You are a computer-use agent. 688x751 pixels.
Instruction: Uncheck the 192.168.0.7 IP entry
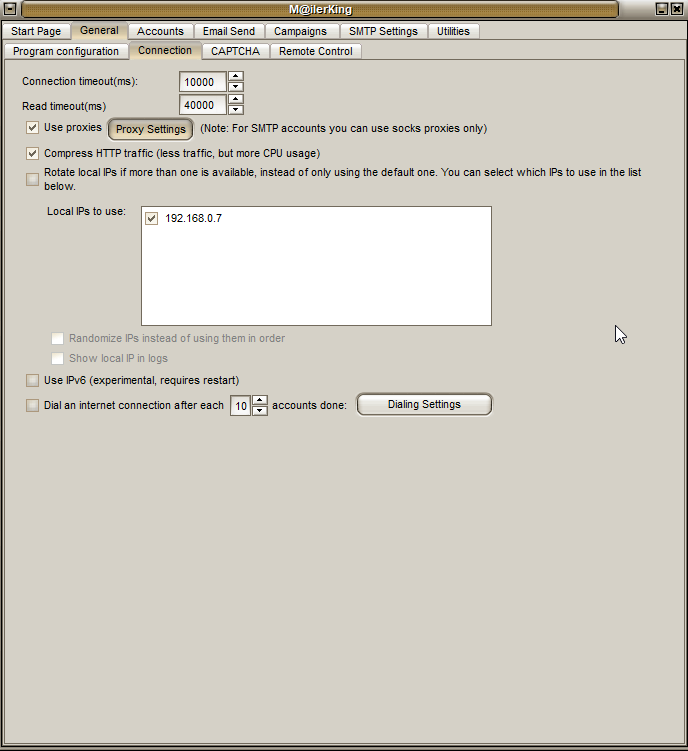tap(151, 218)
